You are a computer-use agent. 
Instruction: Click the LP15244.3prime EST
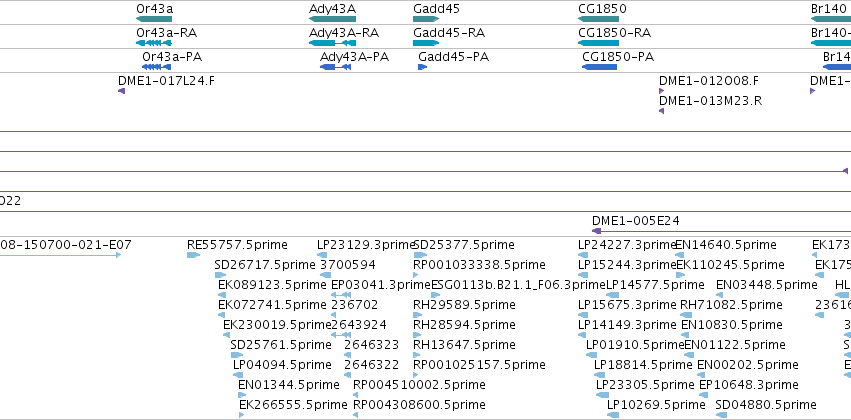click(x=583, y=275)
